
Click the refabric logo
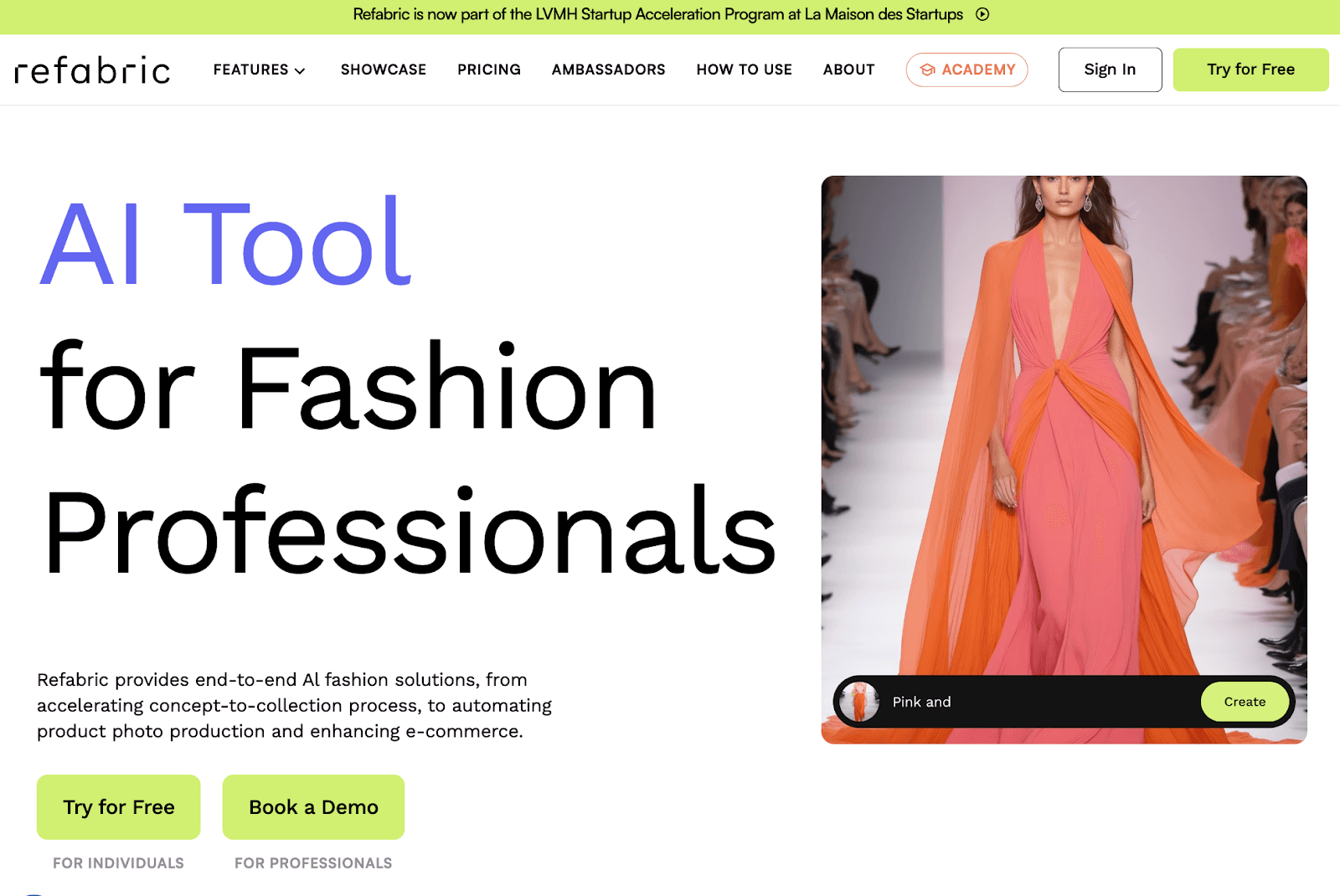pos(92,70)
